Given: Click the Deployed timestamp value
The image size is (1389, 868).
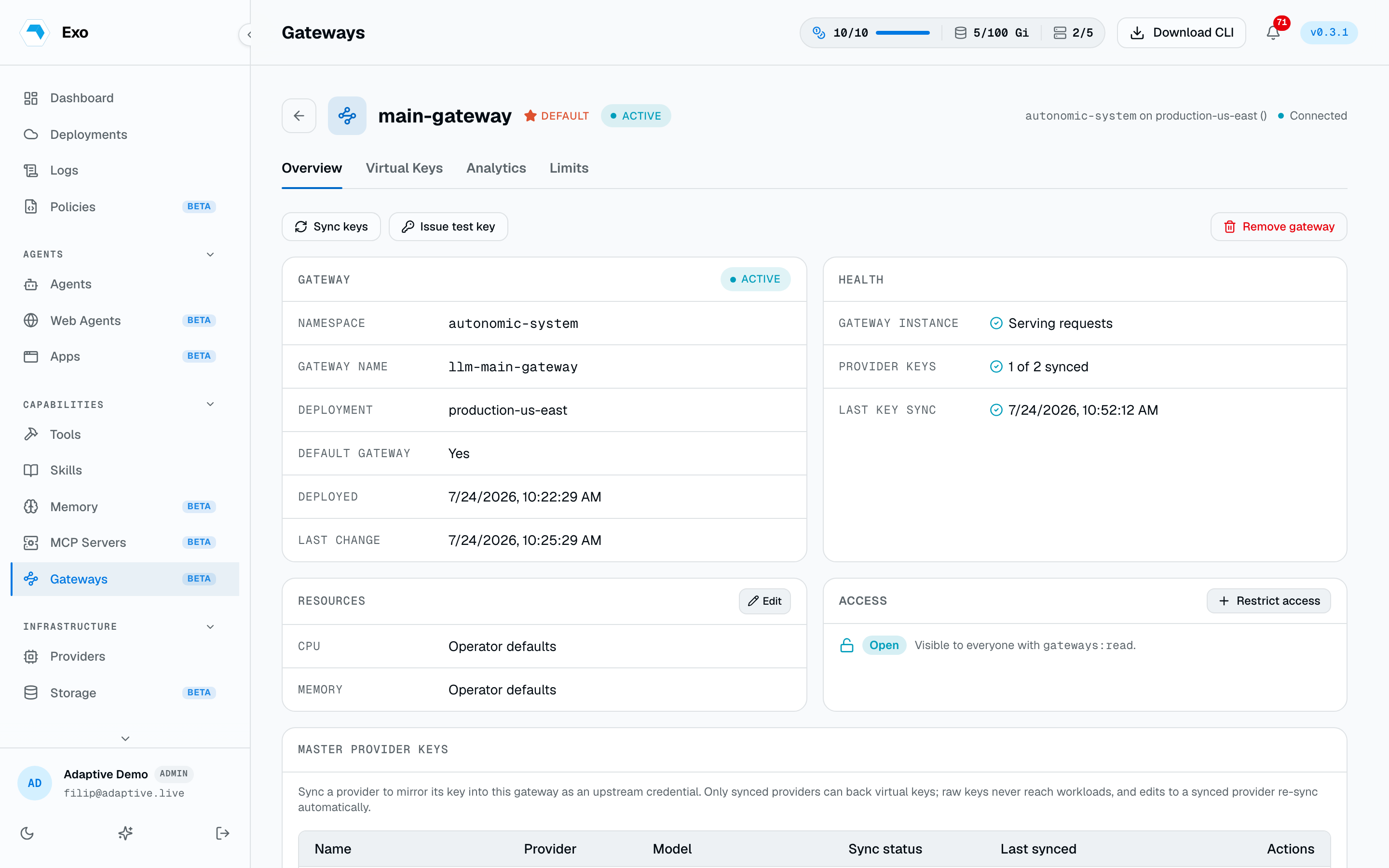Looking at the screenshot, I should (525, 497).
